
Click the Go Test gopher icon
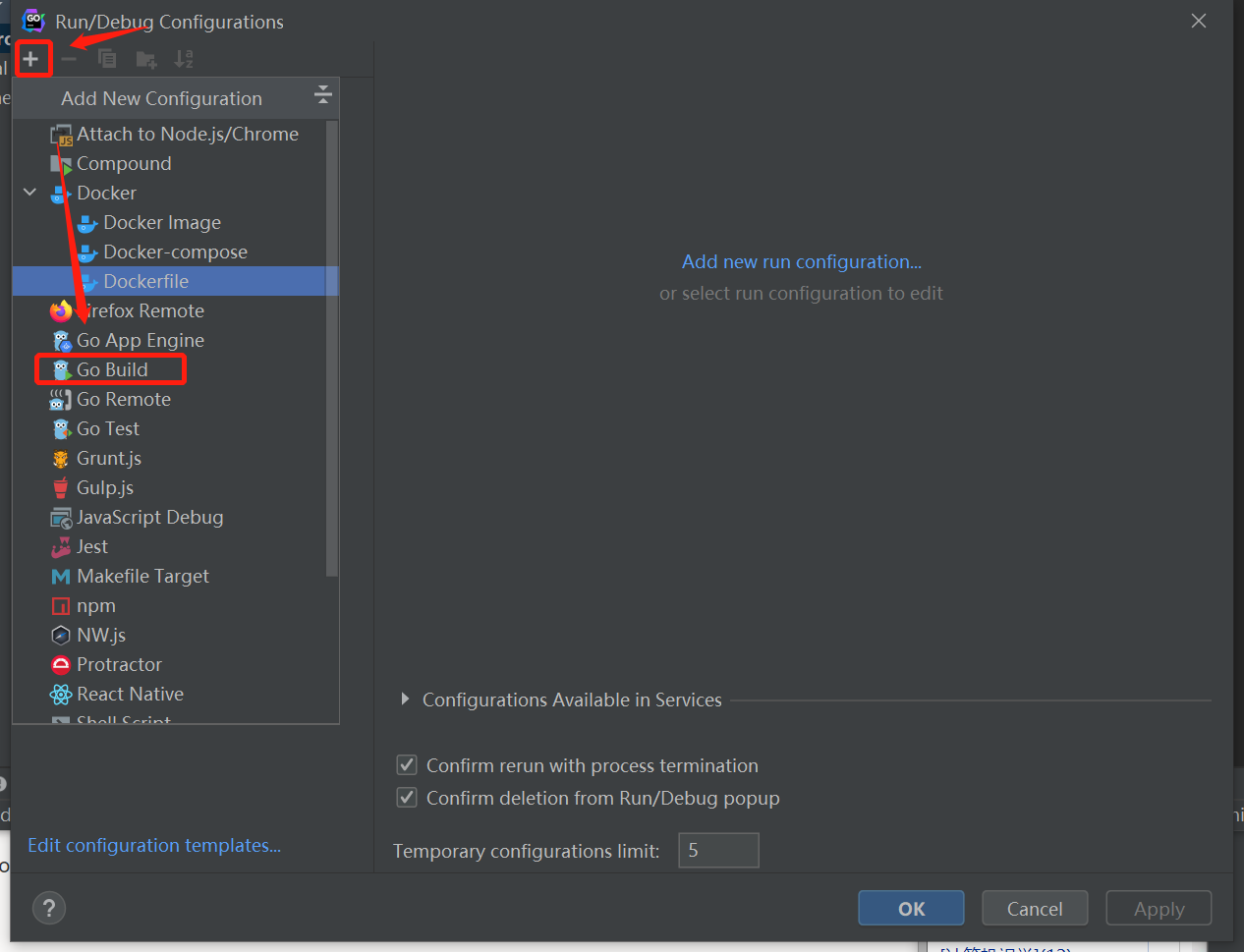click(x=61, y=429)
